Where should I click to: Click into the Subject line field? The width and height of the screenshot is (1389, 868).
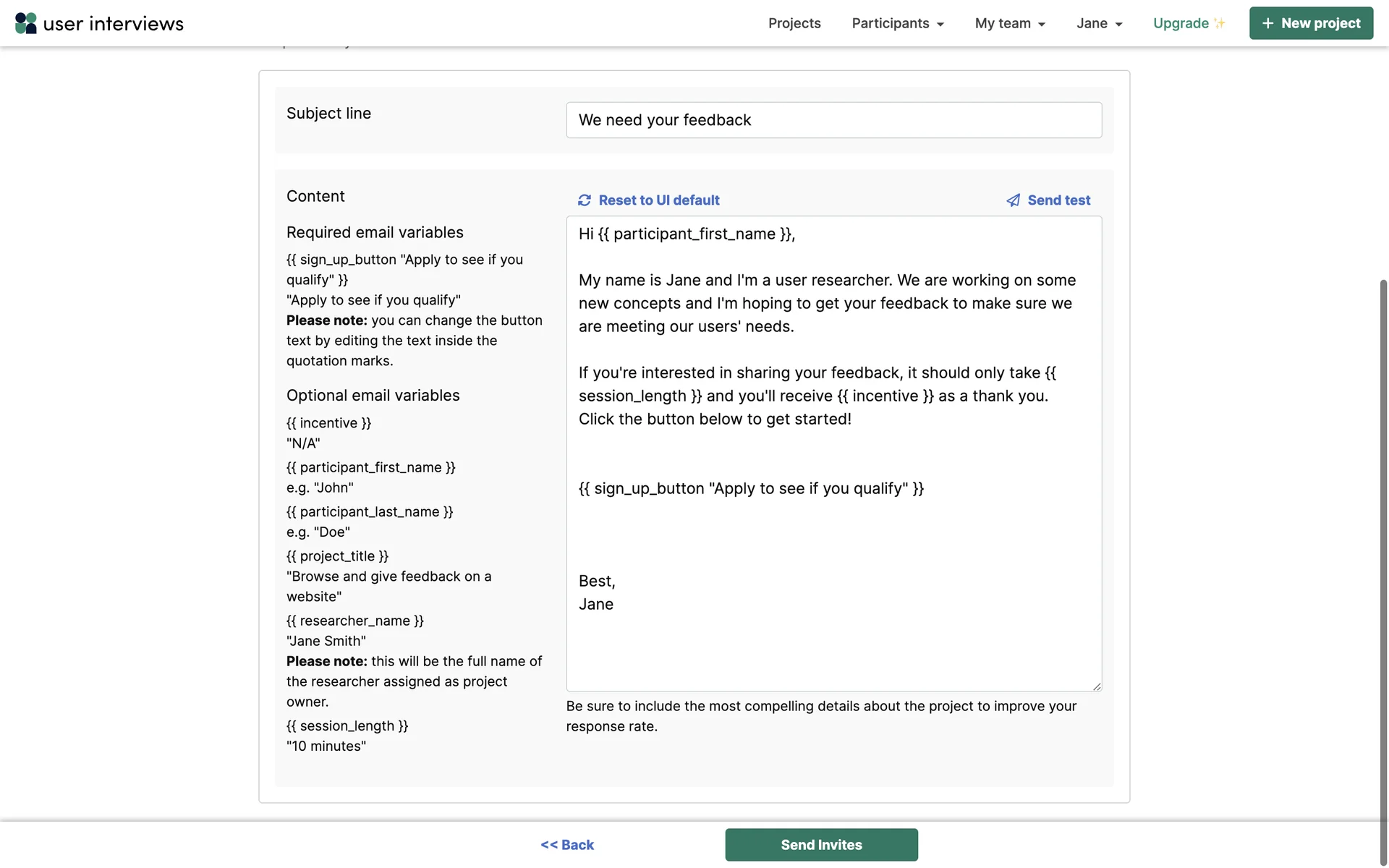(x=833, y=120)
